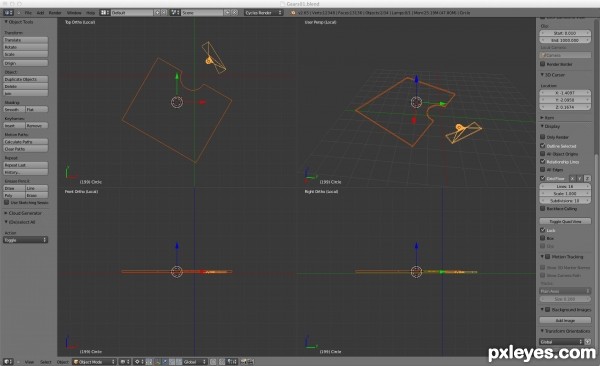The height and width of the screenshot is (366, 600).
Task: Open the Select menu in the 3D view header
Action: [46, 362]
